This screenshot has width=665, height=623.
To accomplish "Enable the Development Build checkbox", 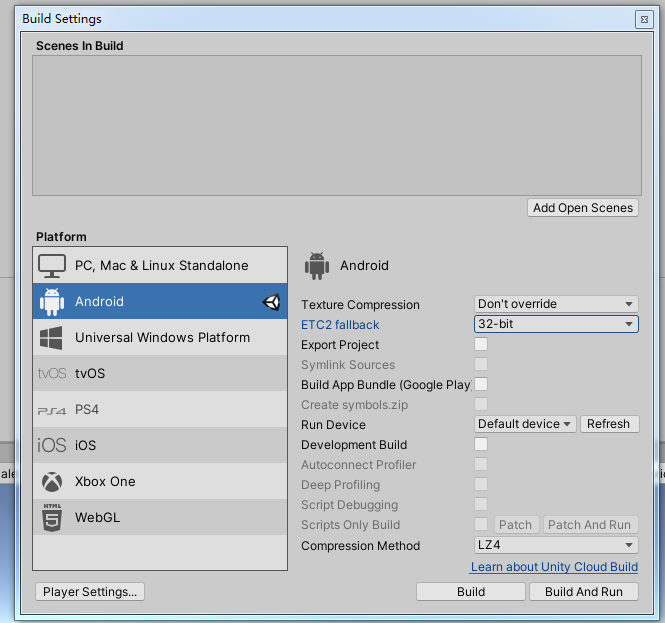I will coord(481,444).
